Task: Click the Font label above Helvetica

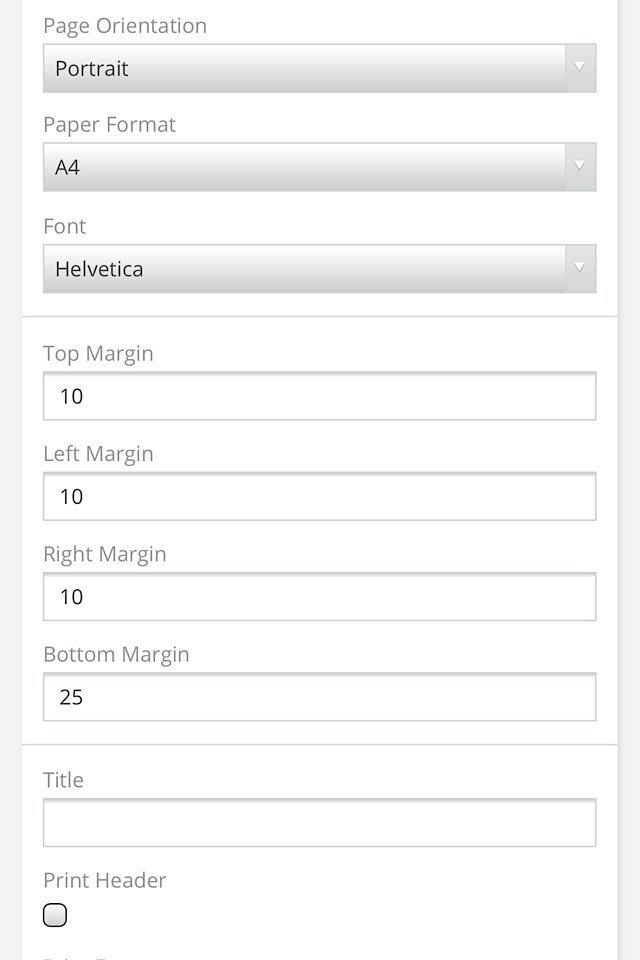Action: (65, 227)
